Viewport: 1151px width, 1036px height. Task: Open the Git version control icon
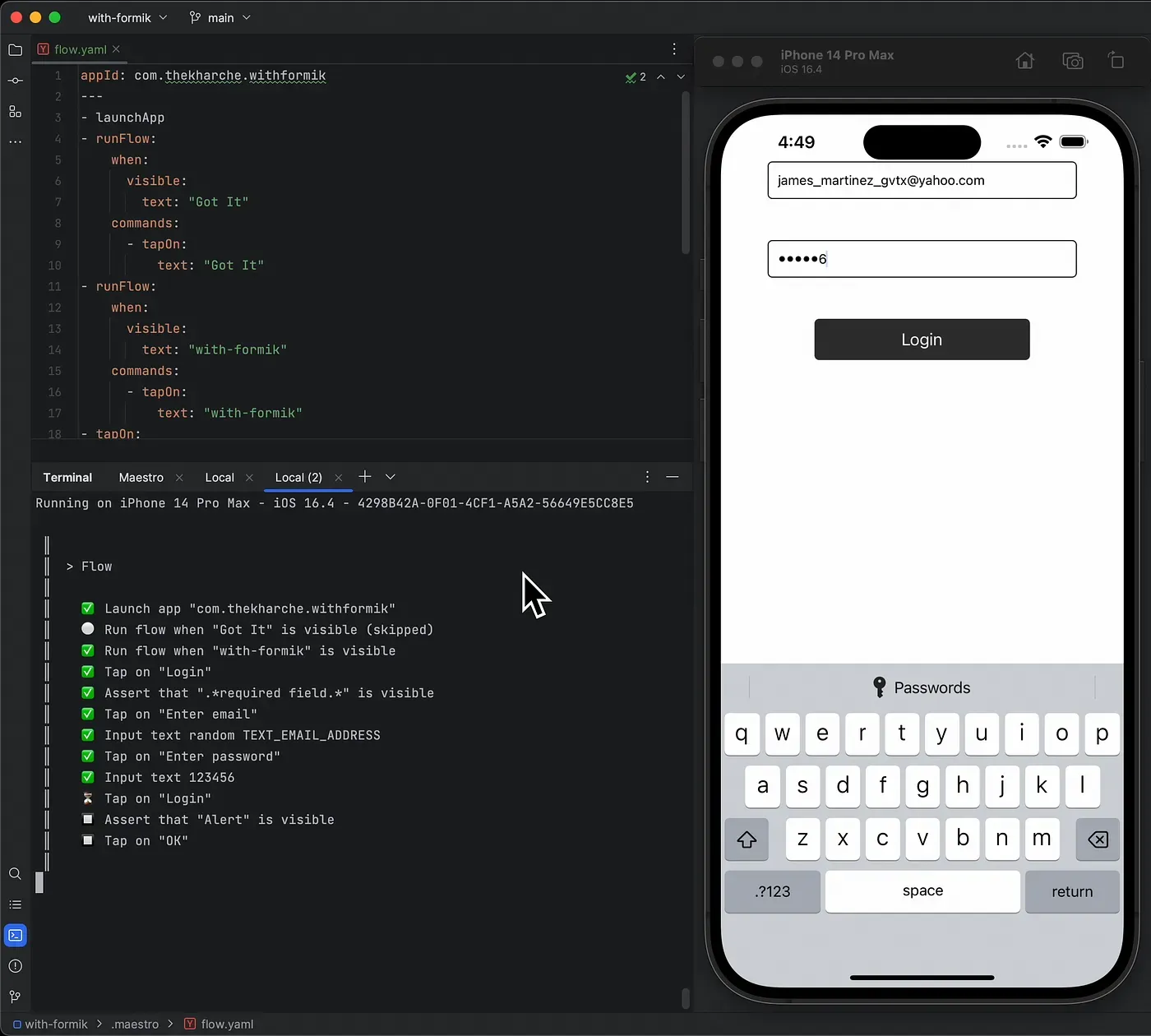click(x=15, y=997)
